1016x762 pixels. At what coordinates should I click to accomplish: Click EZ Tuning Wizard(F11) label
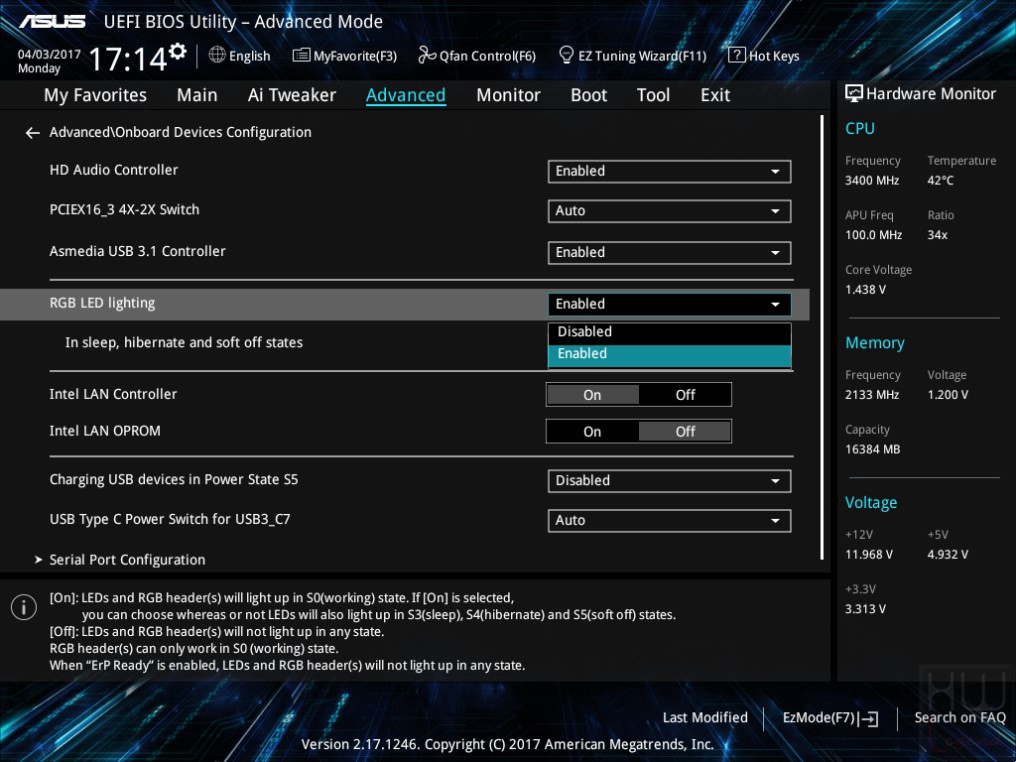[x=642, y=56]
